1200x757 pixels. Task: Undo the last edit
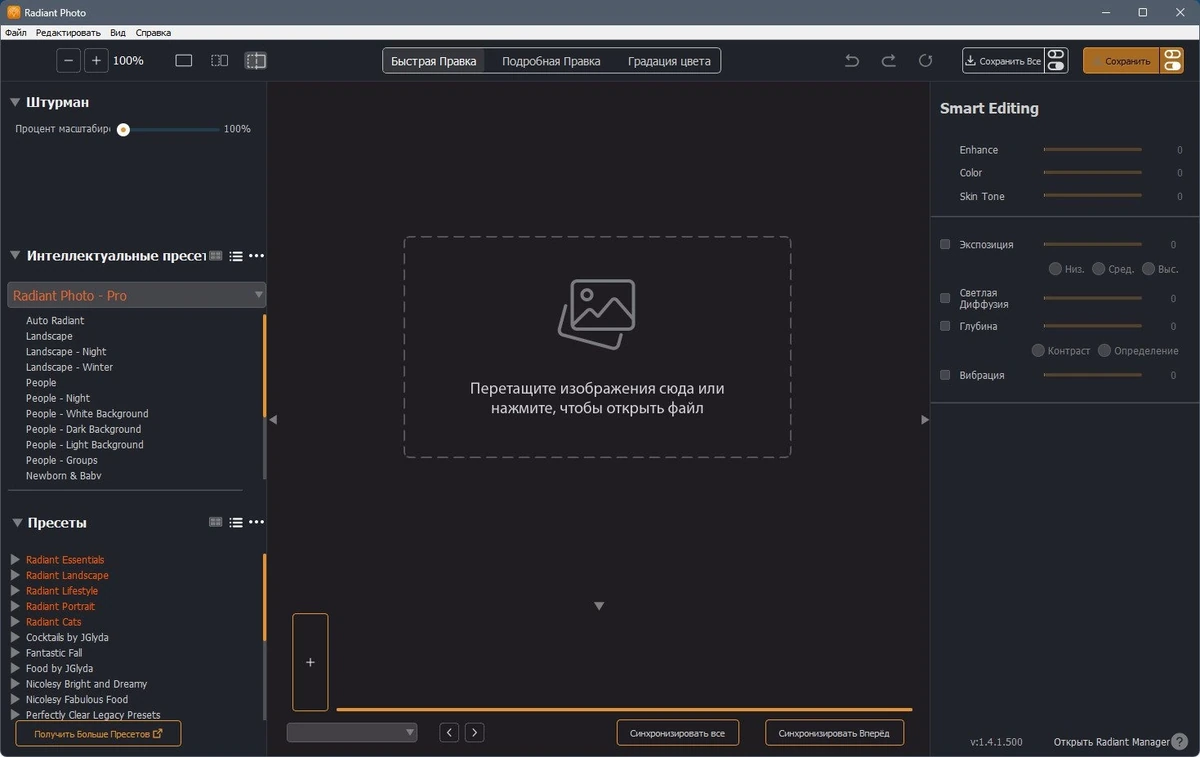click(852, 61)
